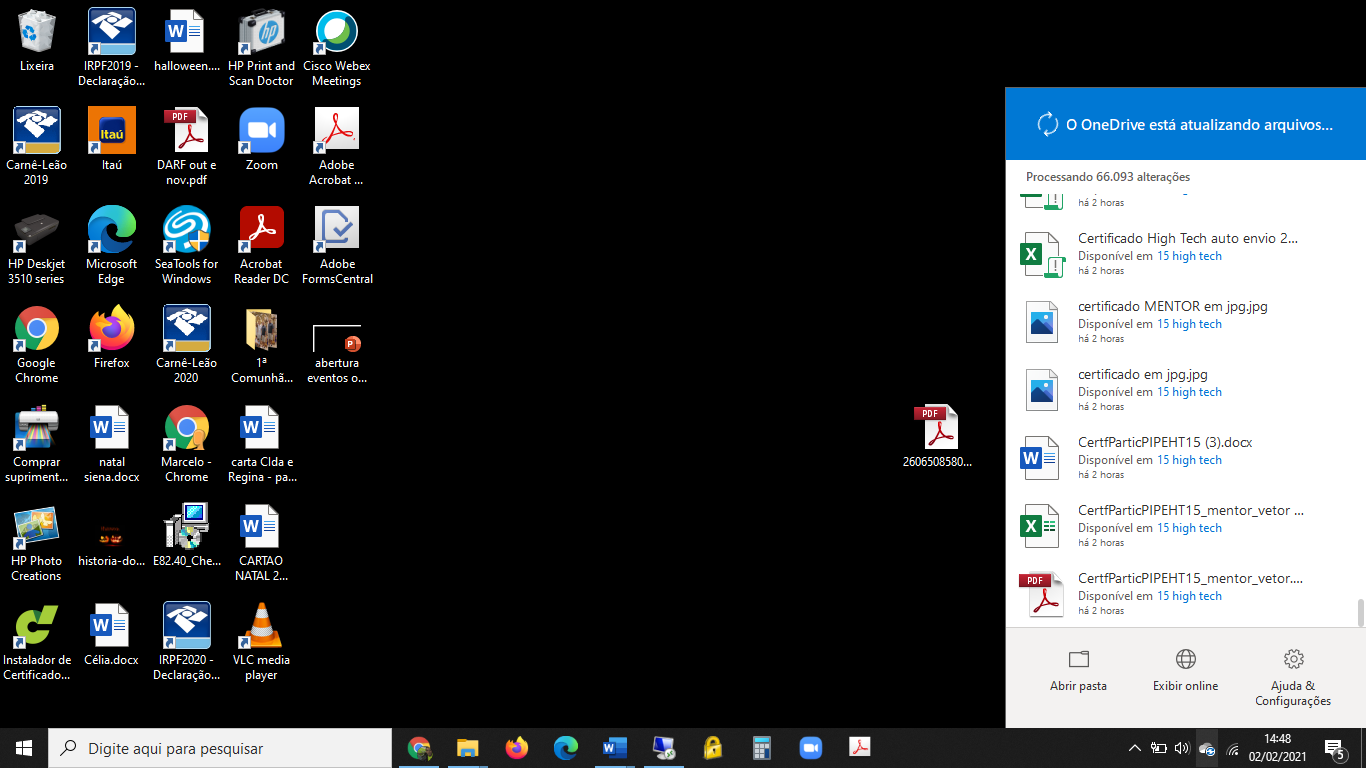
Task: Open the volume control in system tray
Action: click(x=1182, y=748)
